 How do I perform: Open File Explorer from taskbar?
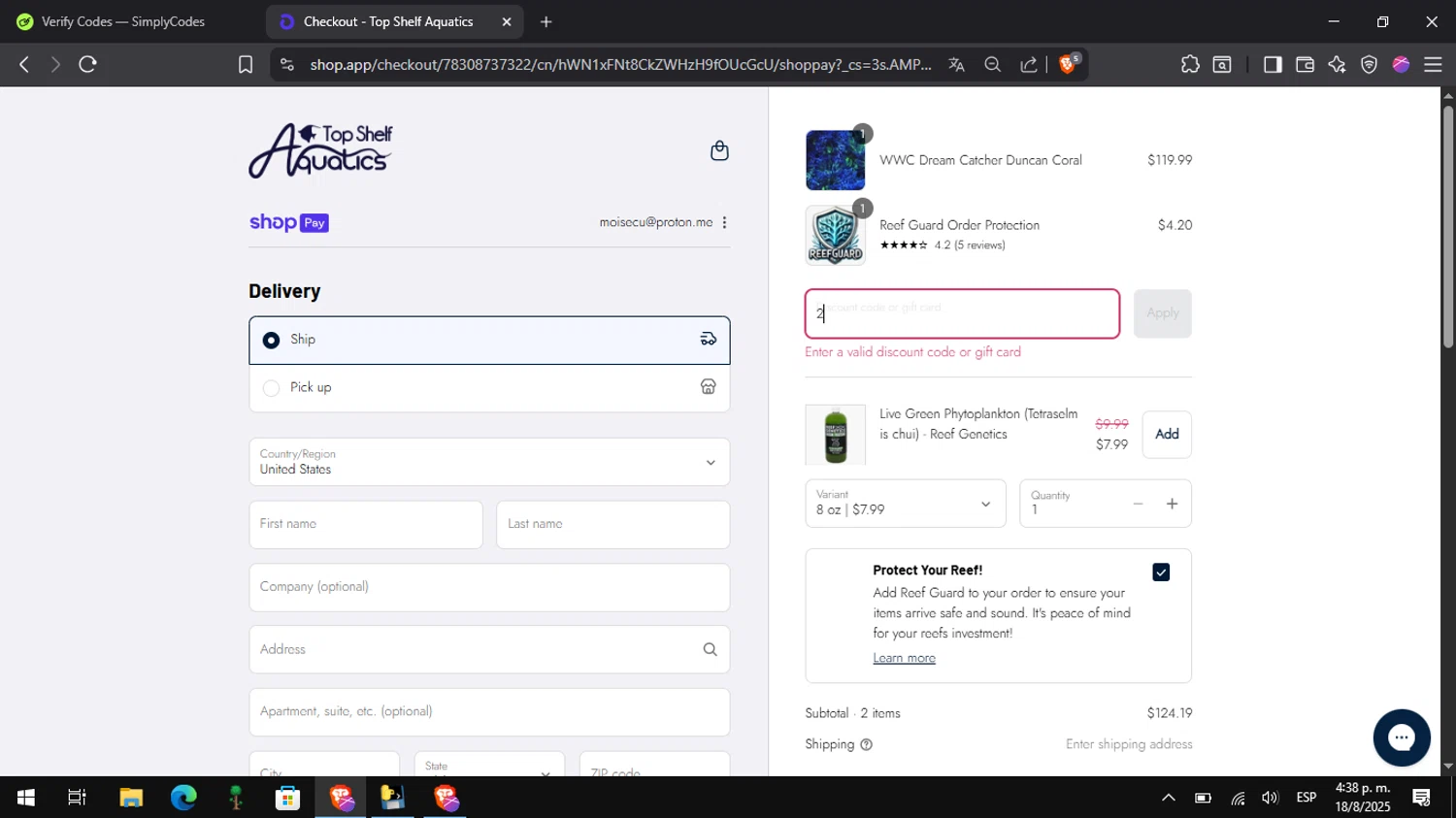pyautogui.click(x=131, y=798)
